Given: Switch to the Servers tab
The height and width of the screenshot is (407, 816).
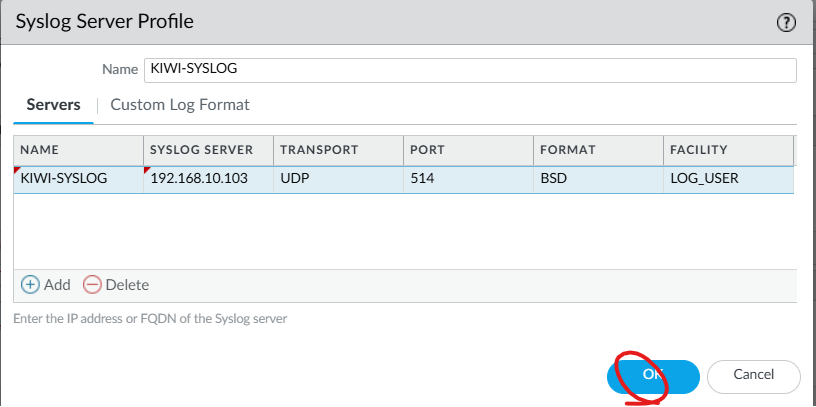Looking at the screenshot, I should click(x=54, y=105).
